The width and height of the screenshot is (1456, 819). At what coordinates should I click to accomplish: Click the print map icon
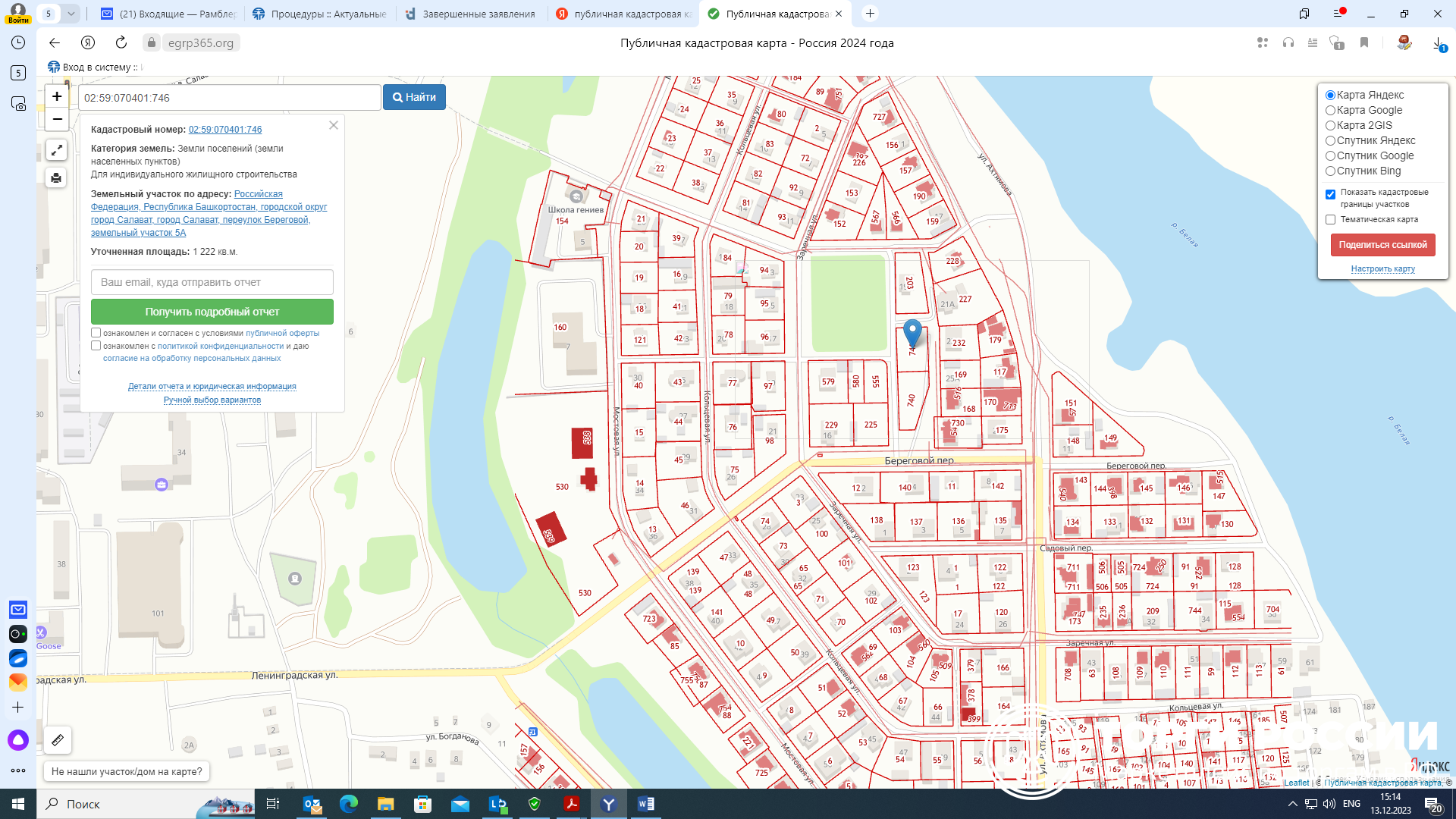(57, 178)
